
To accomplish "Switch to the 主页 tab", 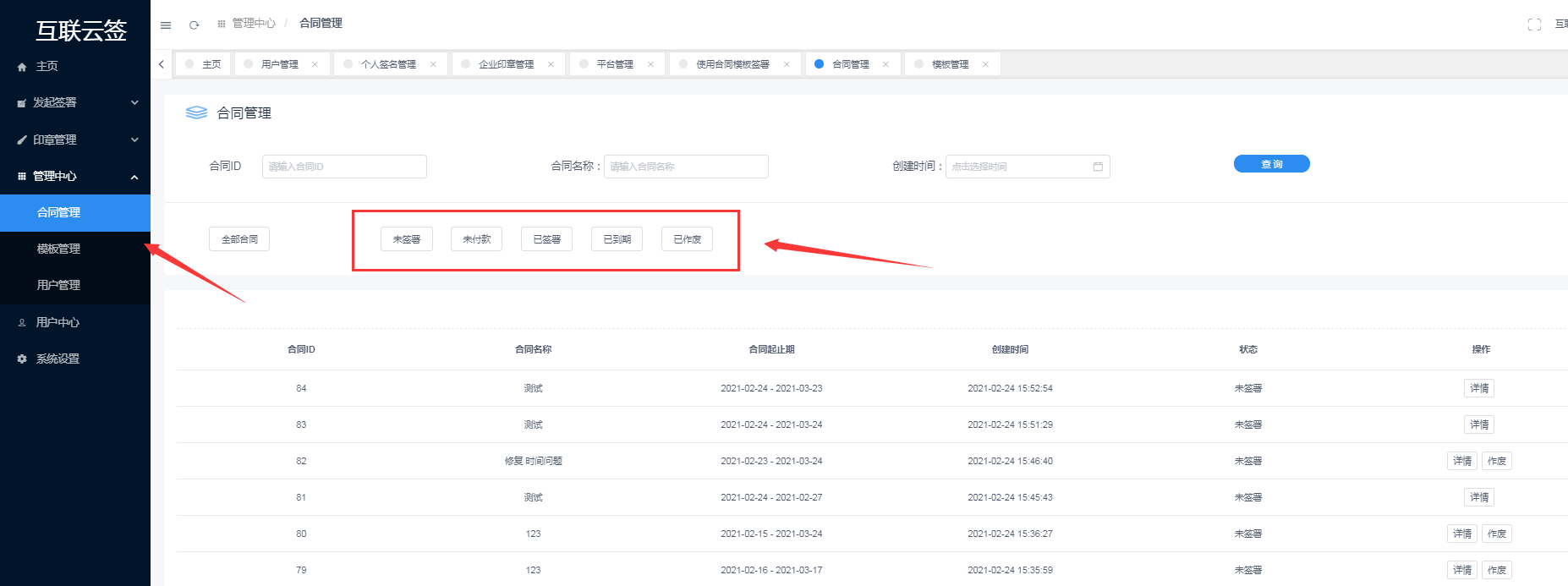I will (x=203, y=64).
